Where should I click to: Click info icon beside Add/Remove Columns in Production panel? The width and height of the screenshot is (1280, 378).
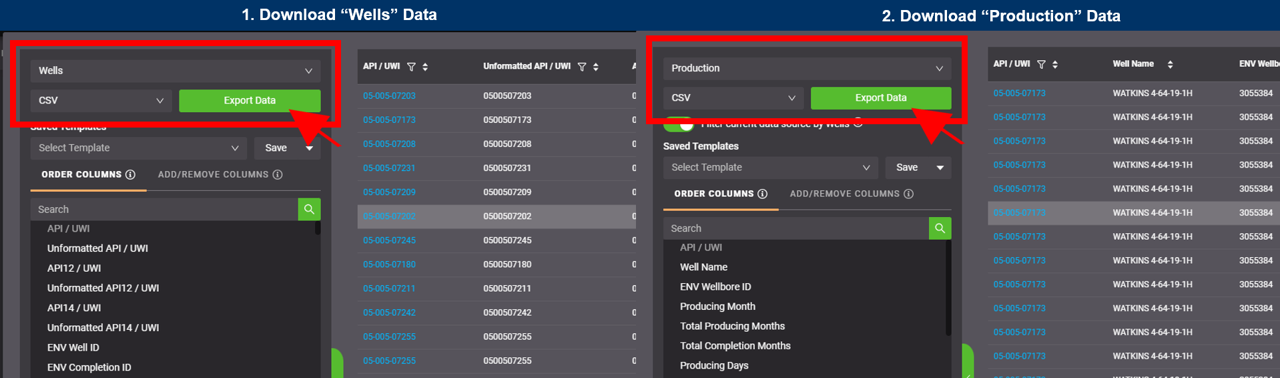tap(908, 194)
